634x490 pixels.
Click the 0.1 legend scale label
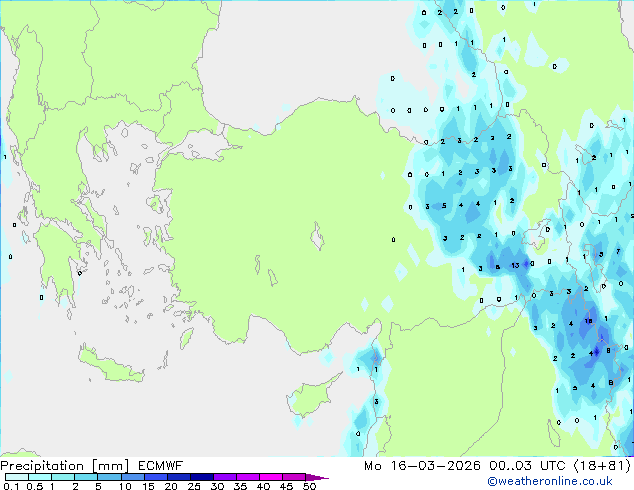(x=11, y=486)
